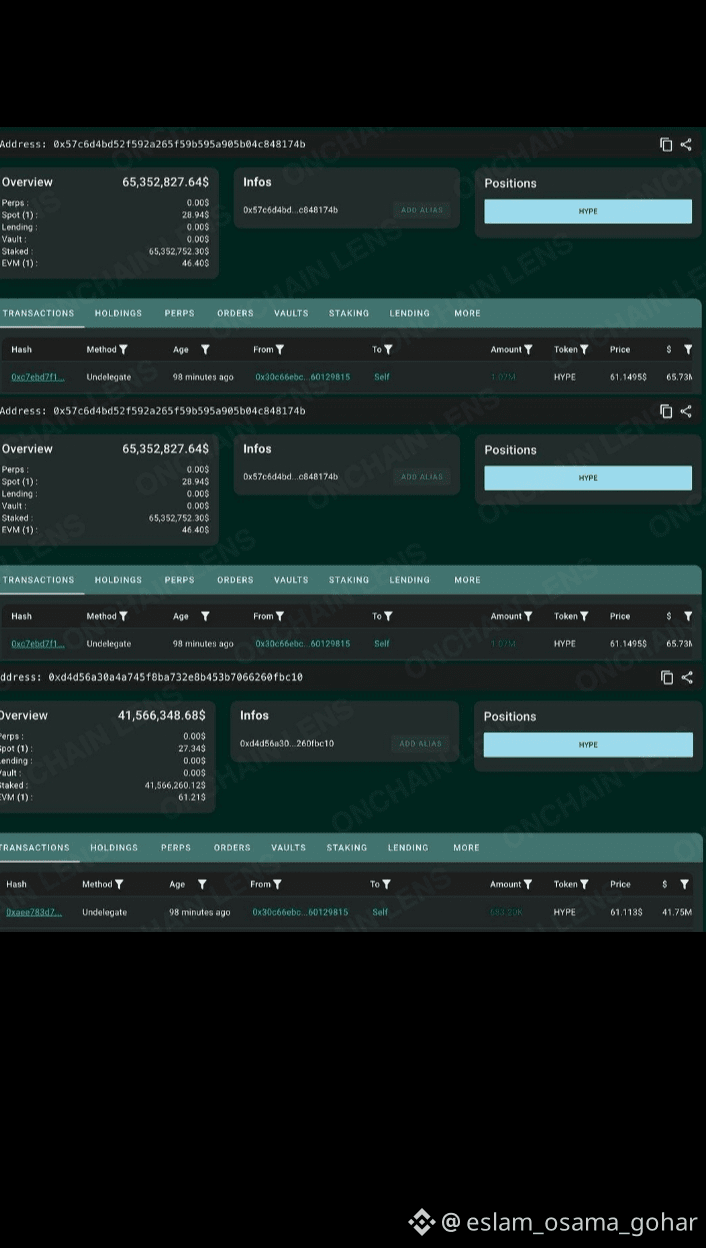Open HYPE position in the middle Positions card
This screenshot has height=1248, width=706.
588,478
